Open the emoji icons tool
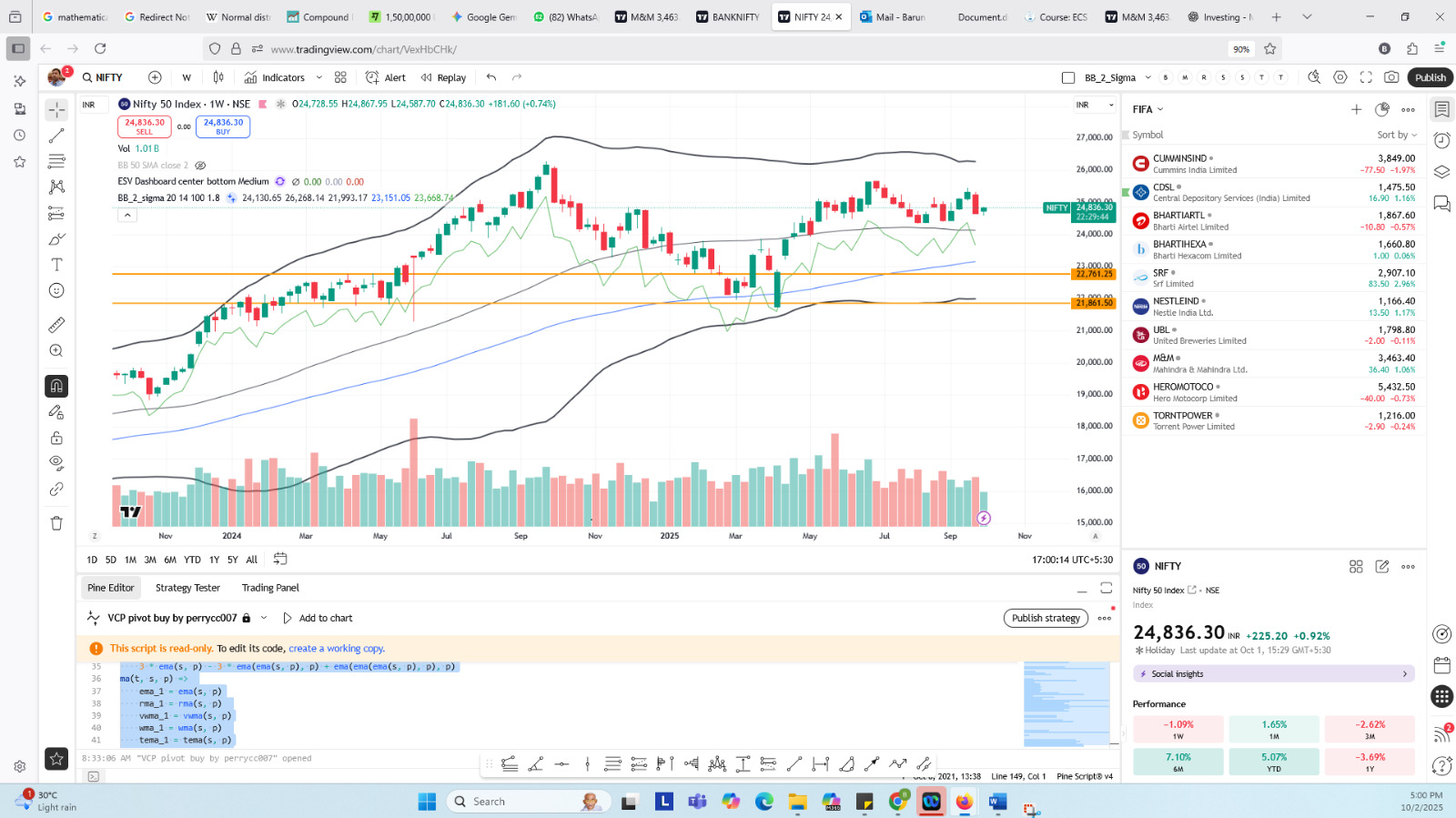 pos(56,290)
